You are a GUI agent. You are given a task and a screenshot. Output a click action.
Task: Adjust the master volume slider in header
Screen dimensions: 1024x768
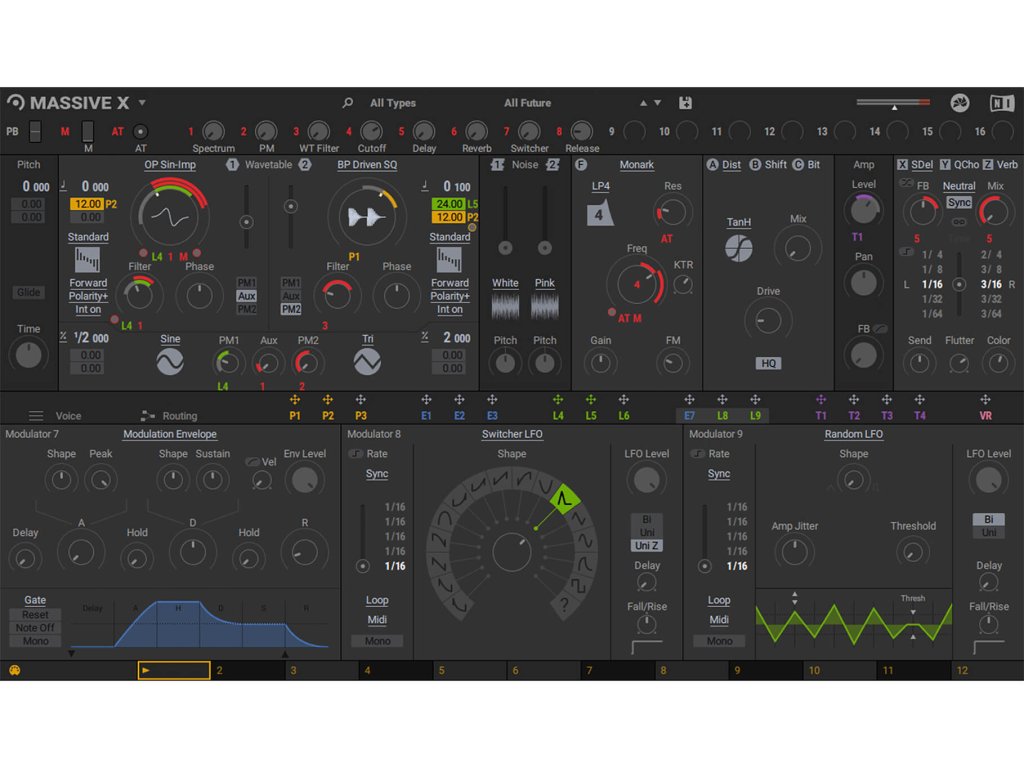893,103
